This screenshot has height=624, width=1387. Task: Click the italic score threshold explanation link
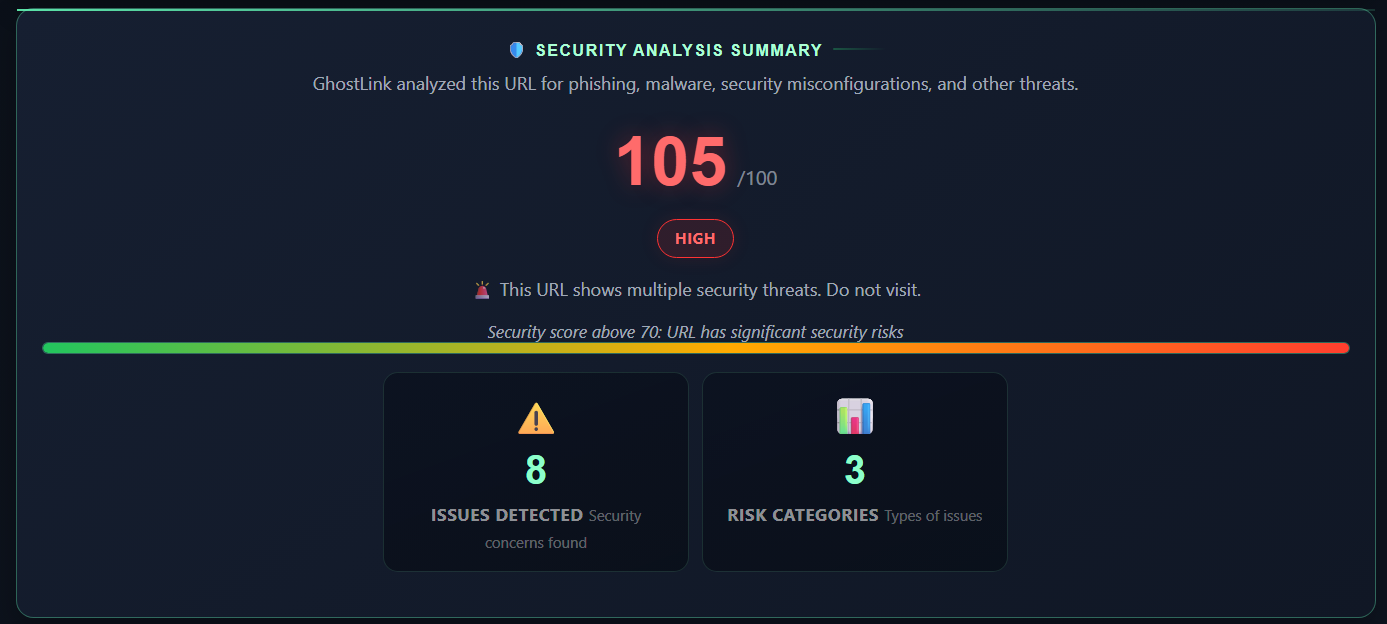point(694,331)
